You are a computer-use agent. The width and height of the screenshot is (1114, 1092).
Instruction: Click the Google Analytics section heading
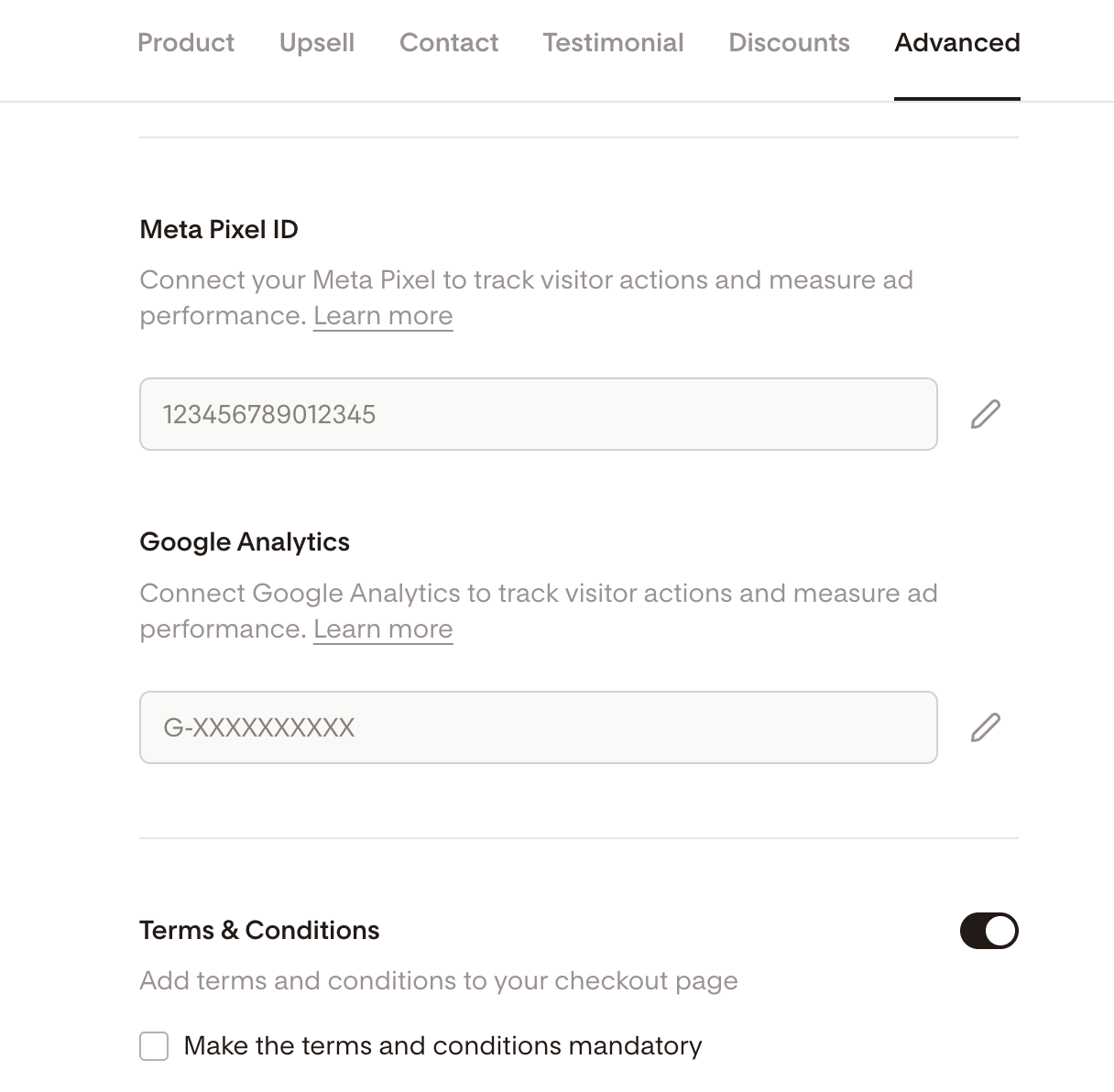pyautogui.click(x=245, y=542)
